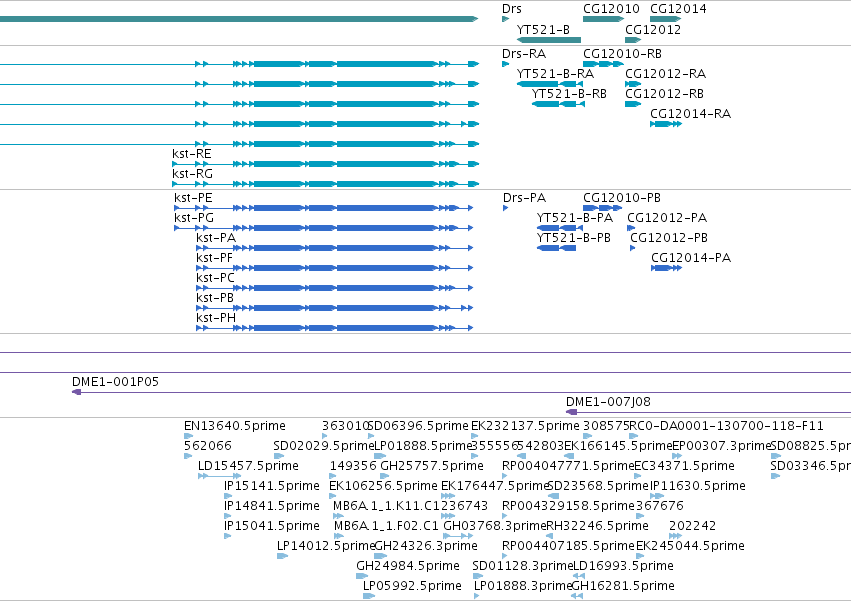Click the SD06396.5prime EST label
The height and width of the screenshot is (601, 851).
click(418, 426)
